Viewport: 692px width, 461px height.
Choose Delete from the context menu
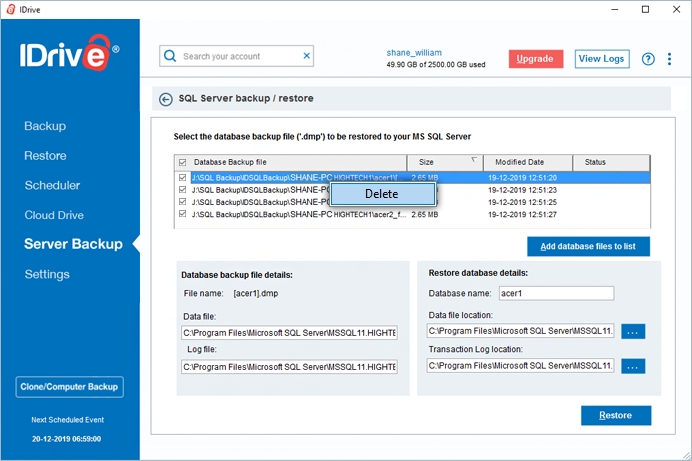pos(383,194)
